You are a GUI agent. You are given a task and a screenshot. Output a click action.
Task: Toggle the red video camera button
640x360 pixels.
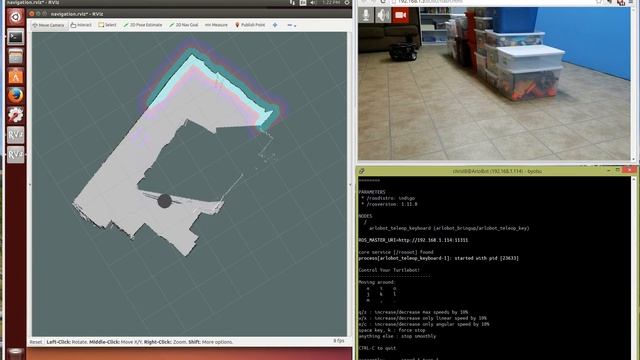(400, 16)
